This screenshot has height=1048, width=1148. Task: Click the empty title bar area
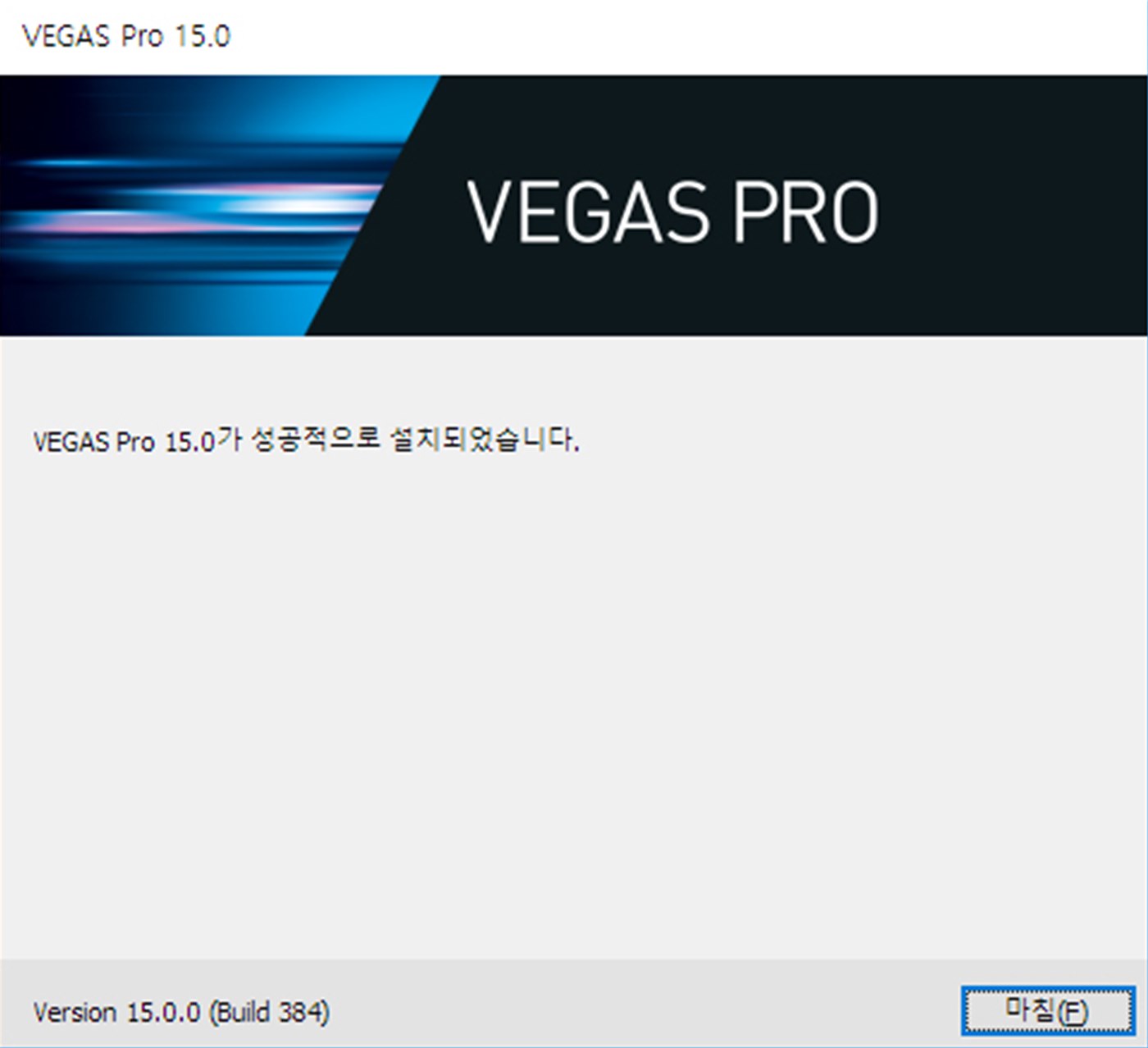click(689, 37)
